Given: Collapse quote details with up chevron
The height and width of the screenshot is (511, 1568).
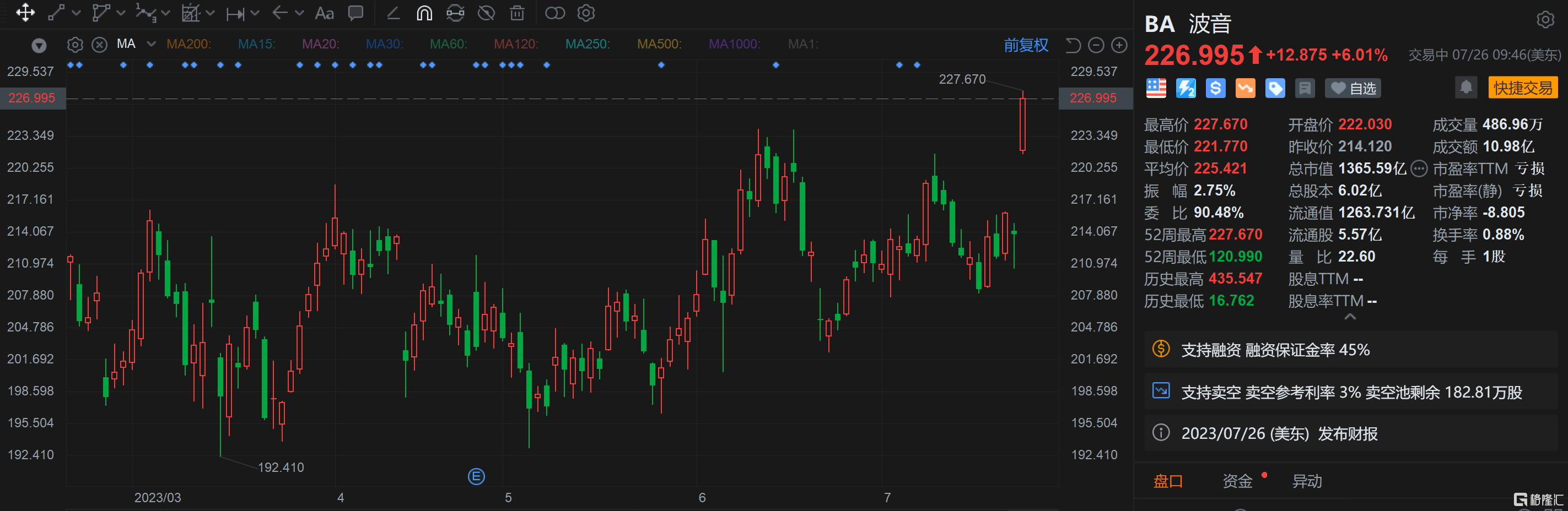Looking at the screenshot, I should [x=1350, y=316].
